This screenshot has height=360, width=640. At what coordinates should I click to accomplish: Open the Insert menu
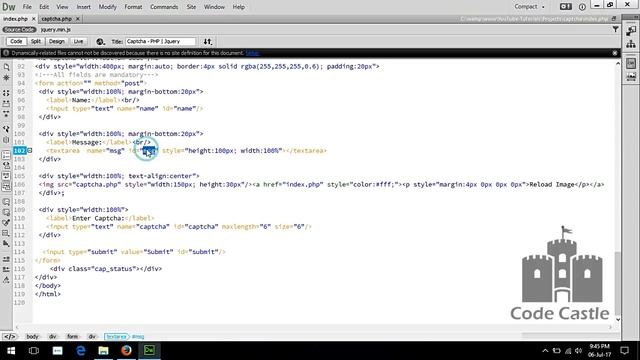84,7
